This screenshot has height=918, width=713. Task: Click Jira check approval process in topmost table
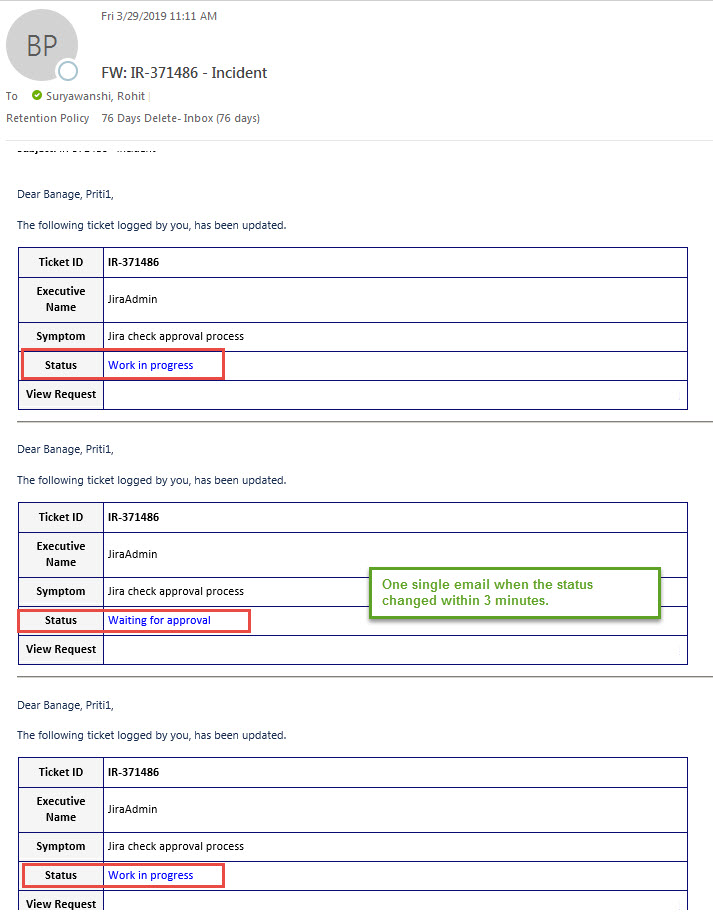(176, 337)
